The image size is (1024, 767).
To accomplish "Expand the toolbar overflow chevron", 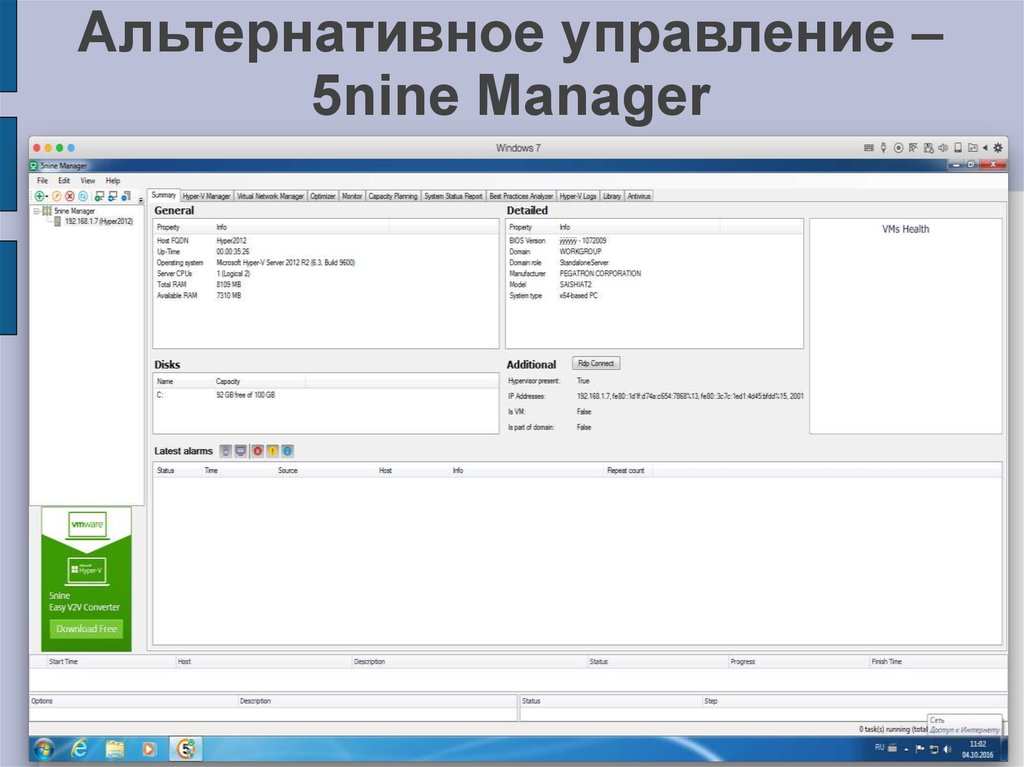I will [141, 200].
